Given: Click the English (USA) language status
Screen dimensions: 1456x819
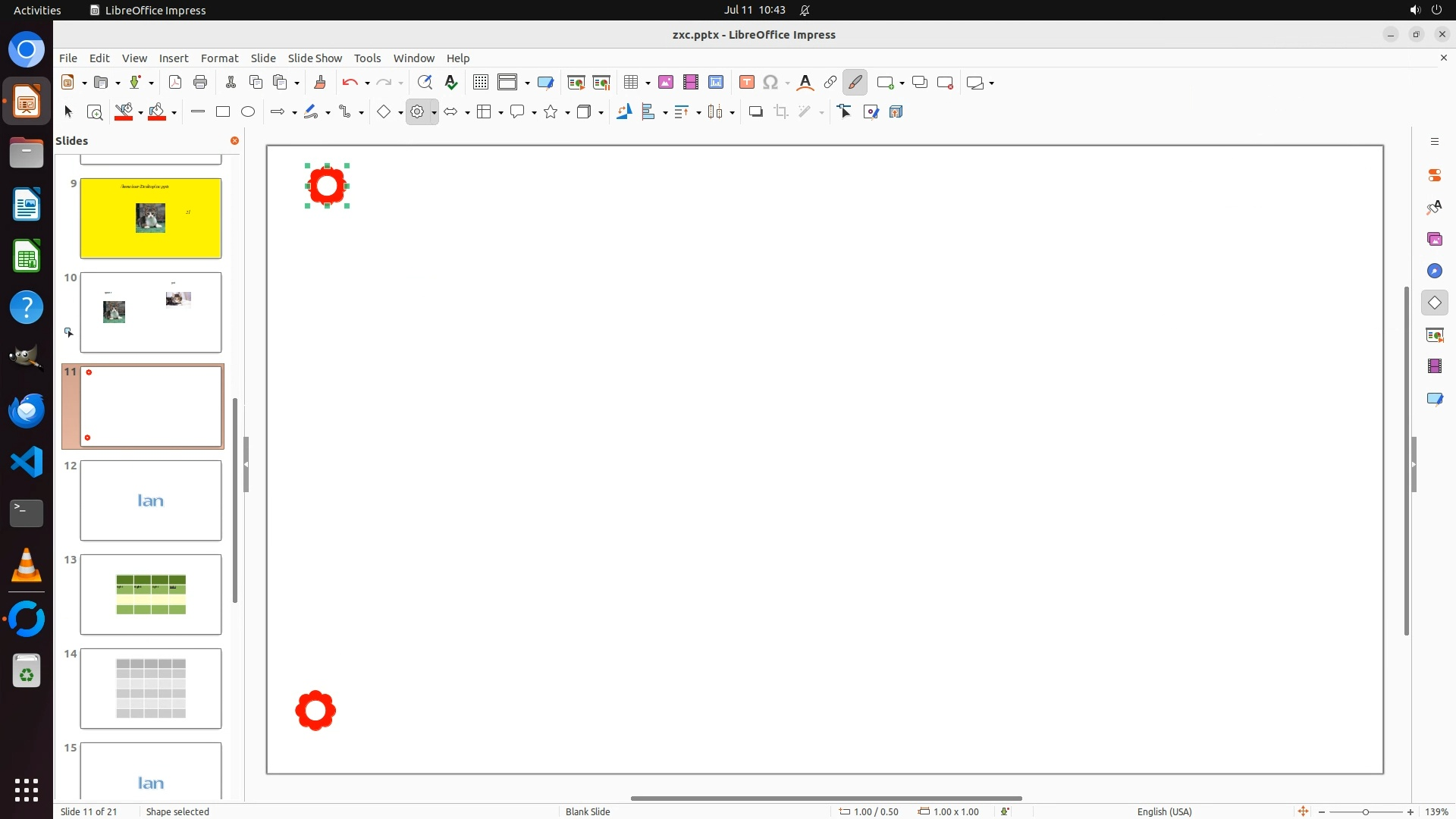Looking at the screenshot, I should pyautogui.click(x=1164, y=811).
